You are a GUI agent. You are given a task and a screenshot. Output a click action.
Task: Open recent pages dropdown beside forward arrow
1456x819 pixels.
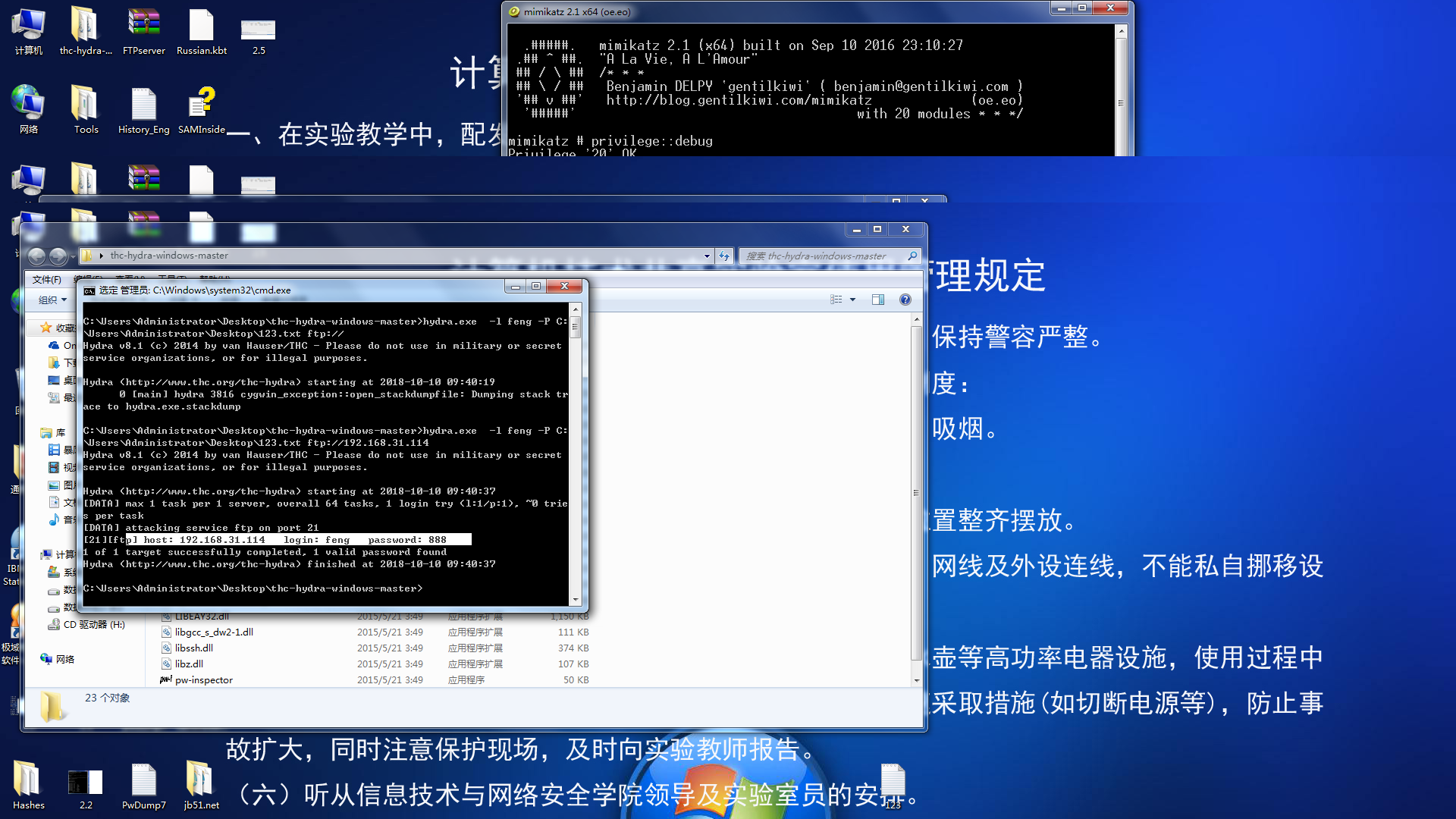(73, 257)
